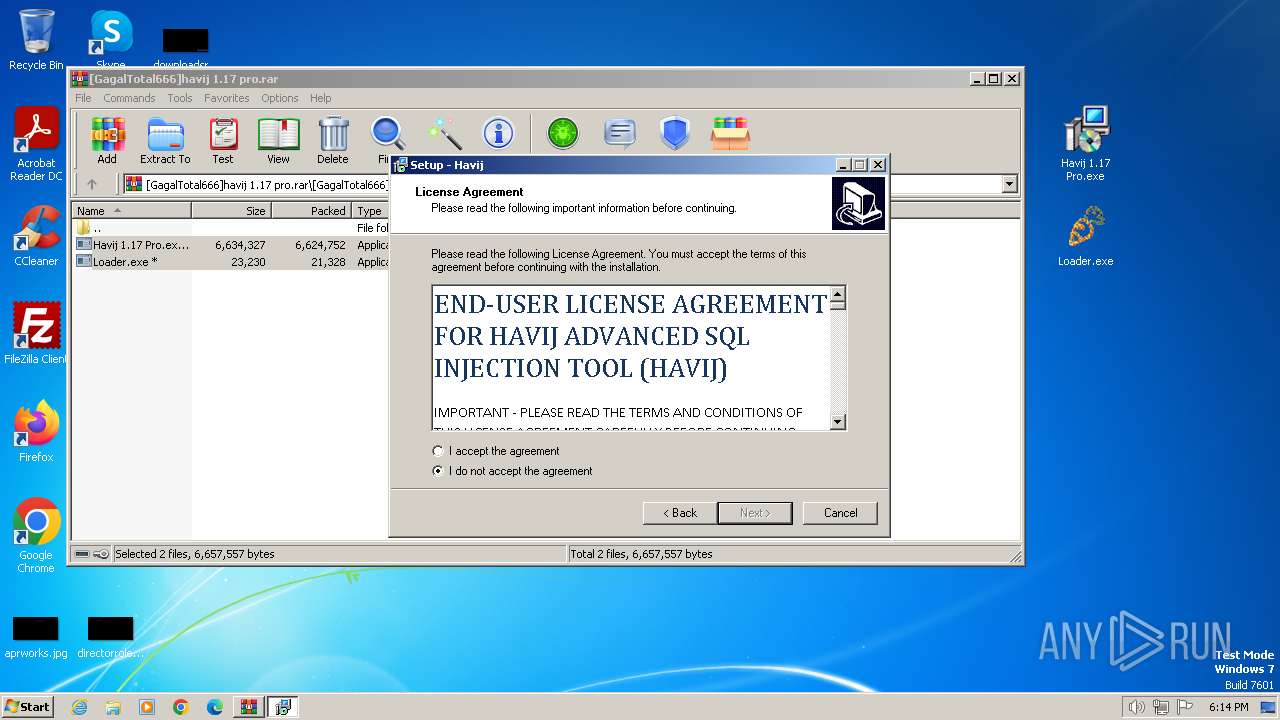Screen dimensions: 1280x720
Task: Open the CCleaner desktop shortcut
Action: pos(36,237)
